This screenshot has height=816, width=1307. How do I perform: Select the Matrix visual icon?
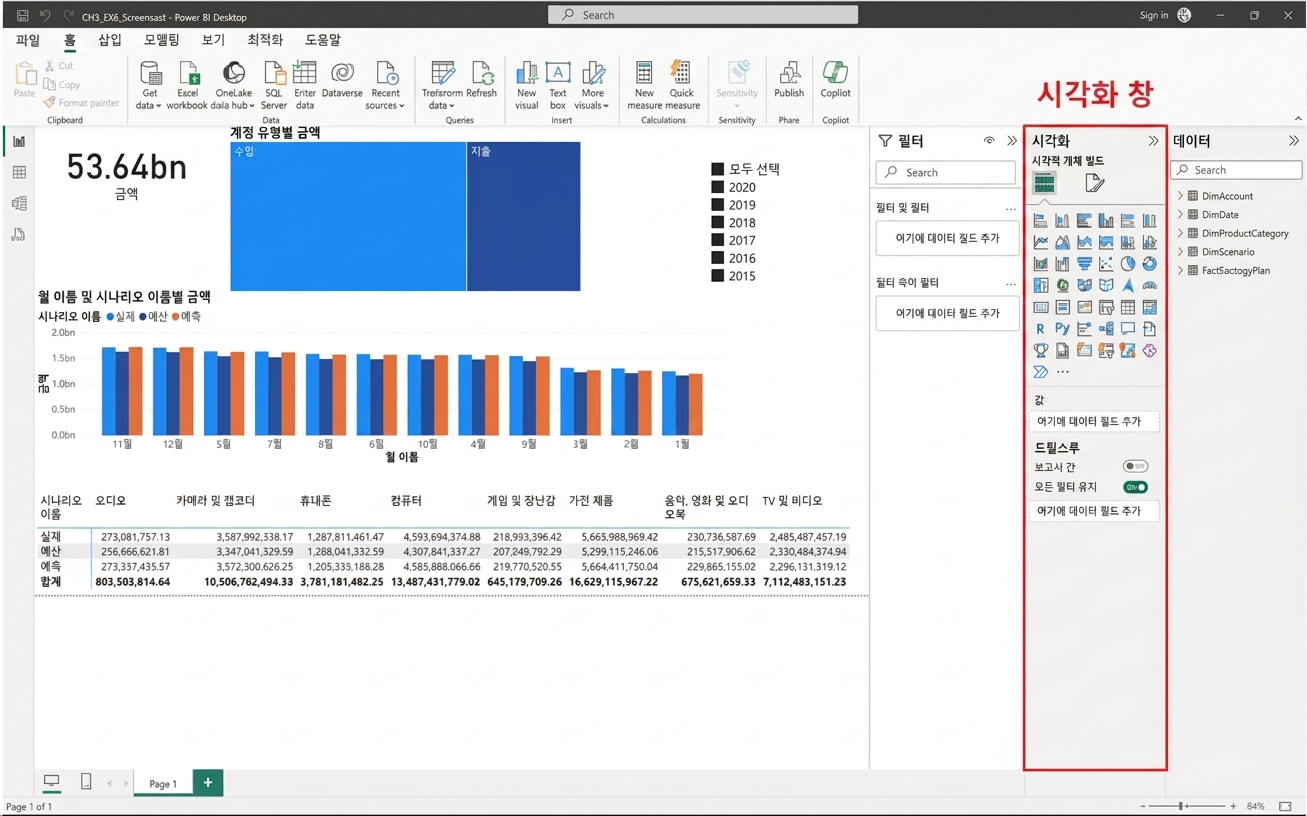(x=1150, y=307)
